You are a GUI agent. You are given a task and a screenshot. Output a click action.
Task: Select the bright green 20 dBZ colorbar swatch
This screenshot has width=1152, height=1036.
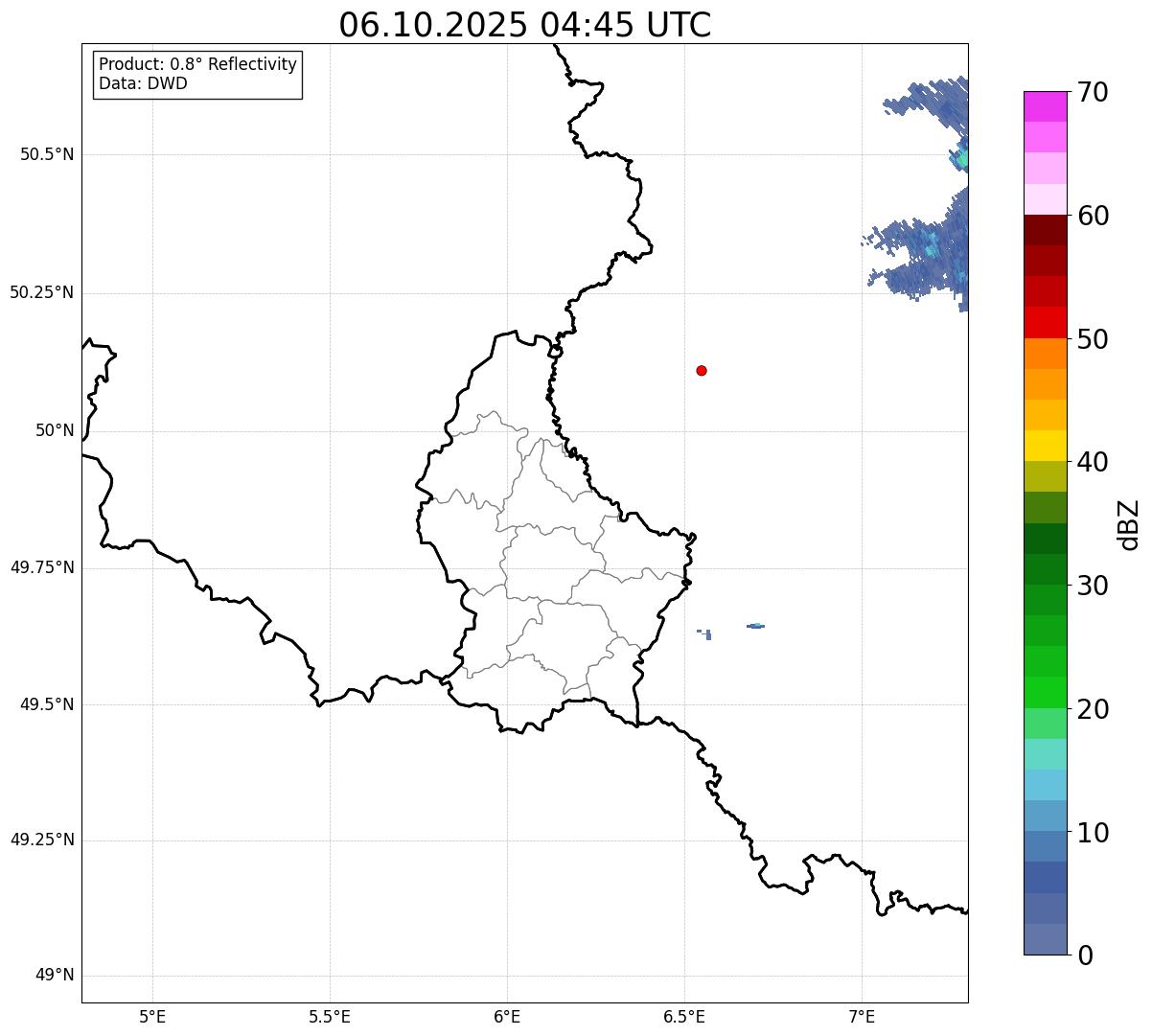point(1045,692)
